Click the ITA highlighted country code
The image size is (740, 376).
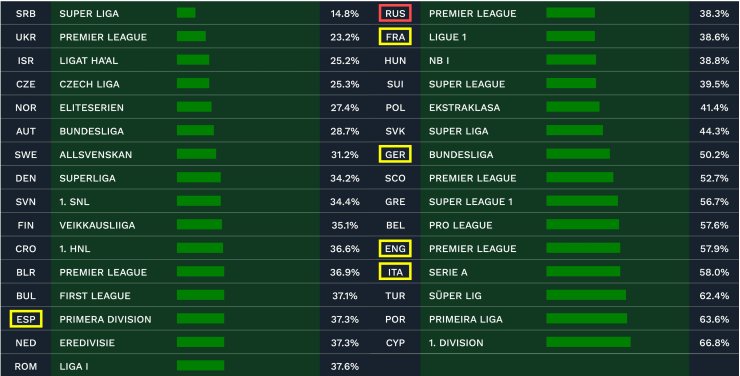395,272
